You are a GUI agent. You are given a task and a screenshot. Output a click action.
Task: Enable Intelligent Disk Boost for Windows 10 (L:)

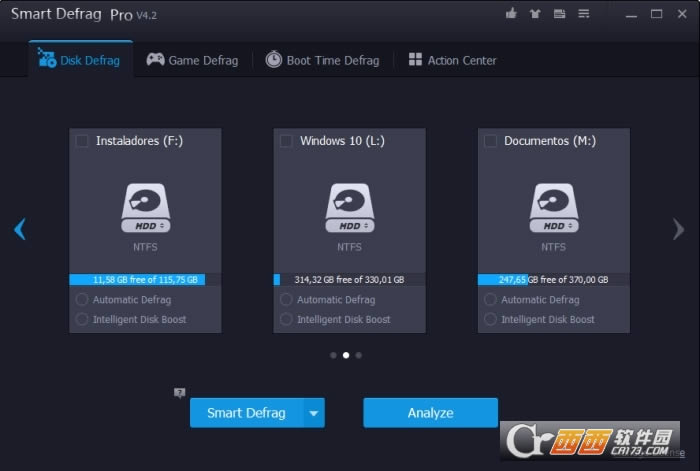[286, 319]
